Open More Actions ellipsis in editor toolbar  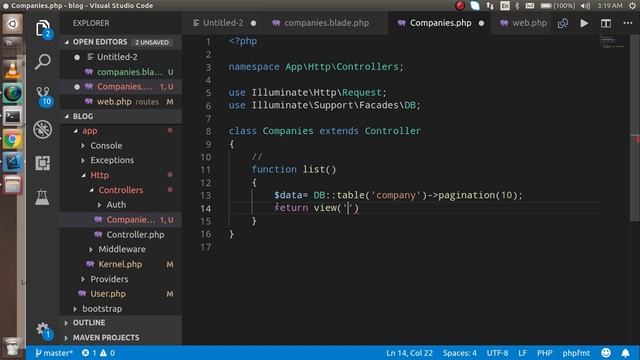pos(628,23)
